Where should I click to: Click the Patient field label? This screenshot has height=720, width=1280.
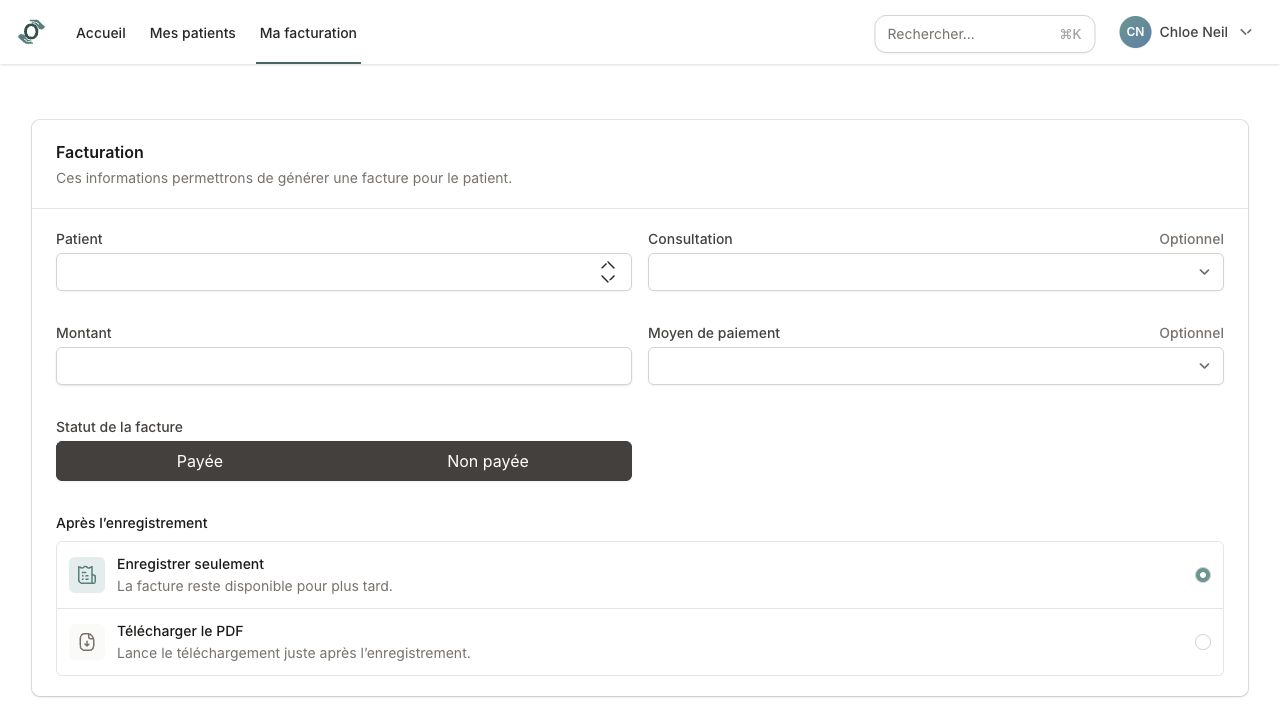(79, 239)
